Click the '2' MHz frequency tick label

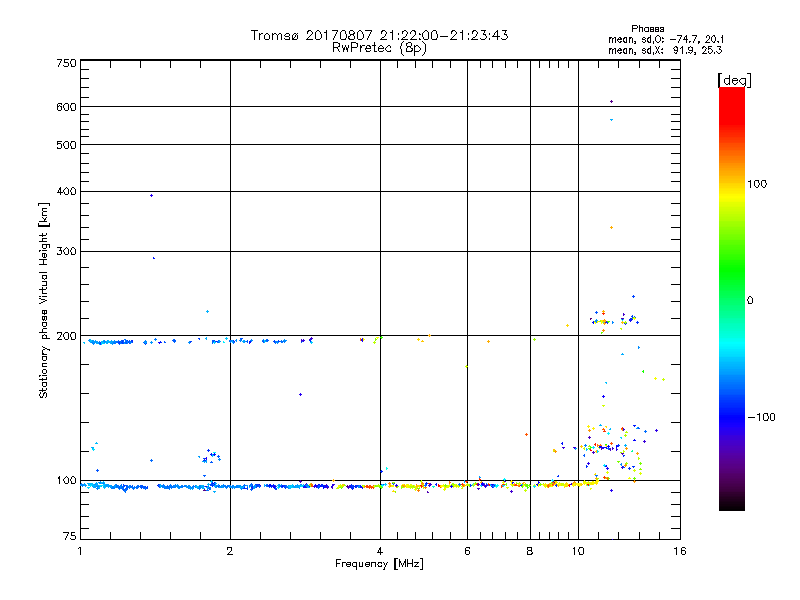tap(230, 551)
